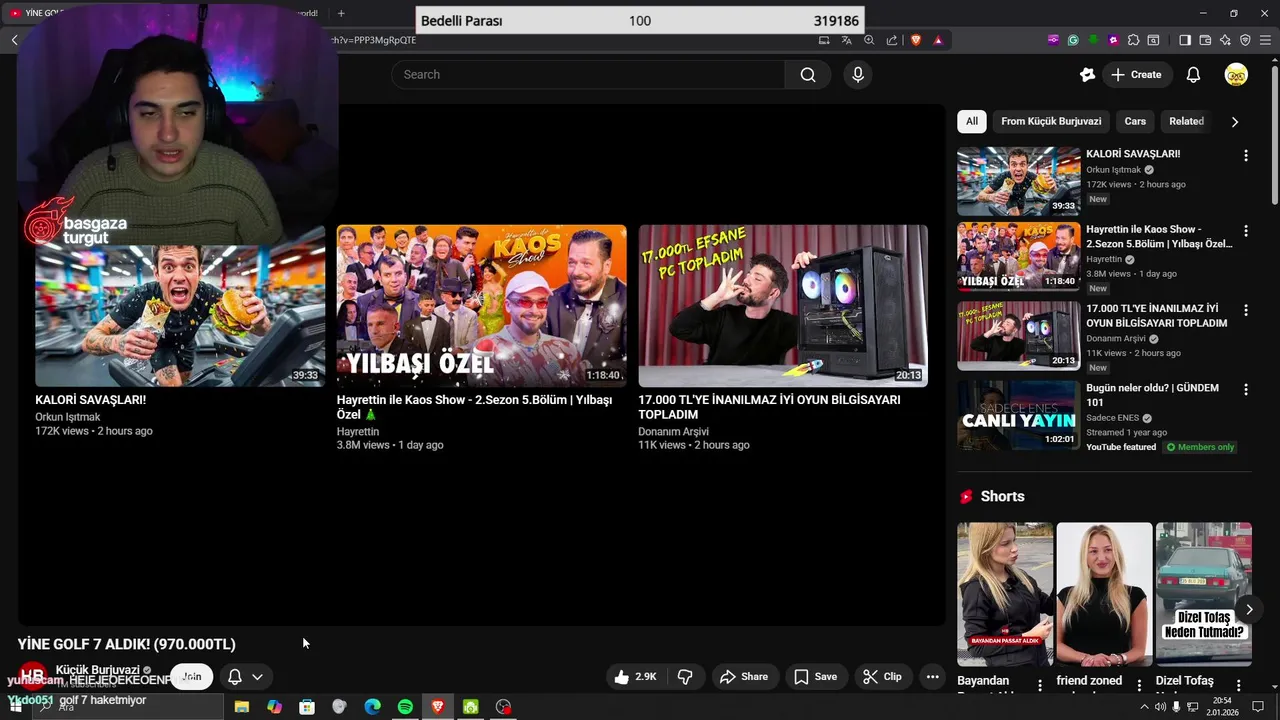
Task: Toggle the Brave sidebar panel icon
Action: [1185, 40]
